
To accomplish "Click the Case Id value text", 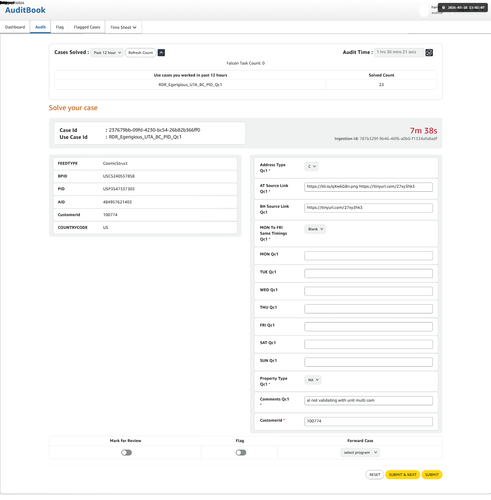I will click(154, 130).
